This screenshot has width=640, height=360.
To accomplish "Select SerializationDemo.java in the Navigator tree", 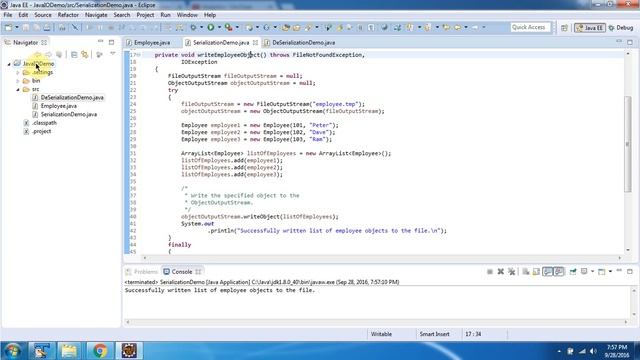I will point(69,114).
